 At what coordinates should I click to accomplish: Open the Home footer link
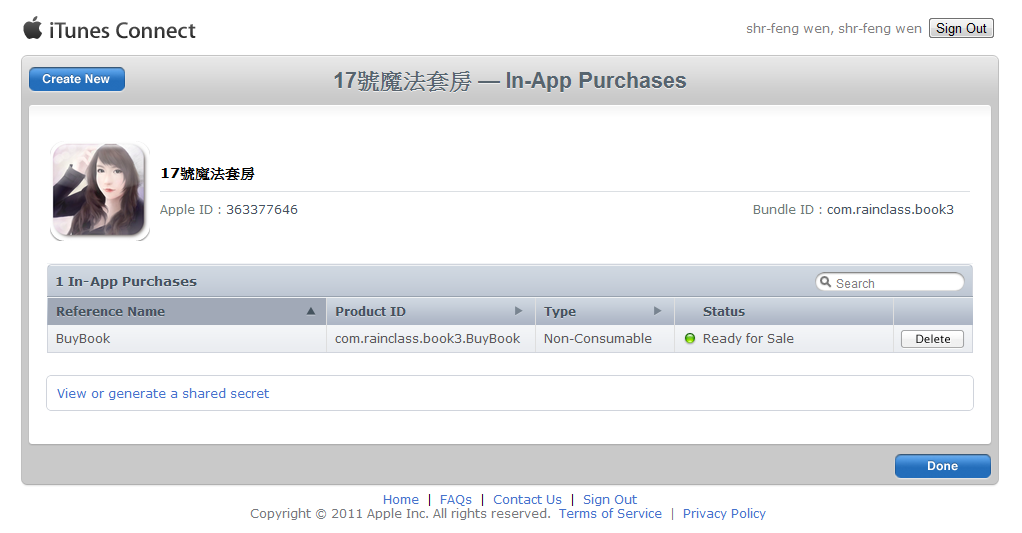(x=401, y=499)
